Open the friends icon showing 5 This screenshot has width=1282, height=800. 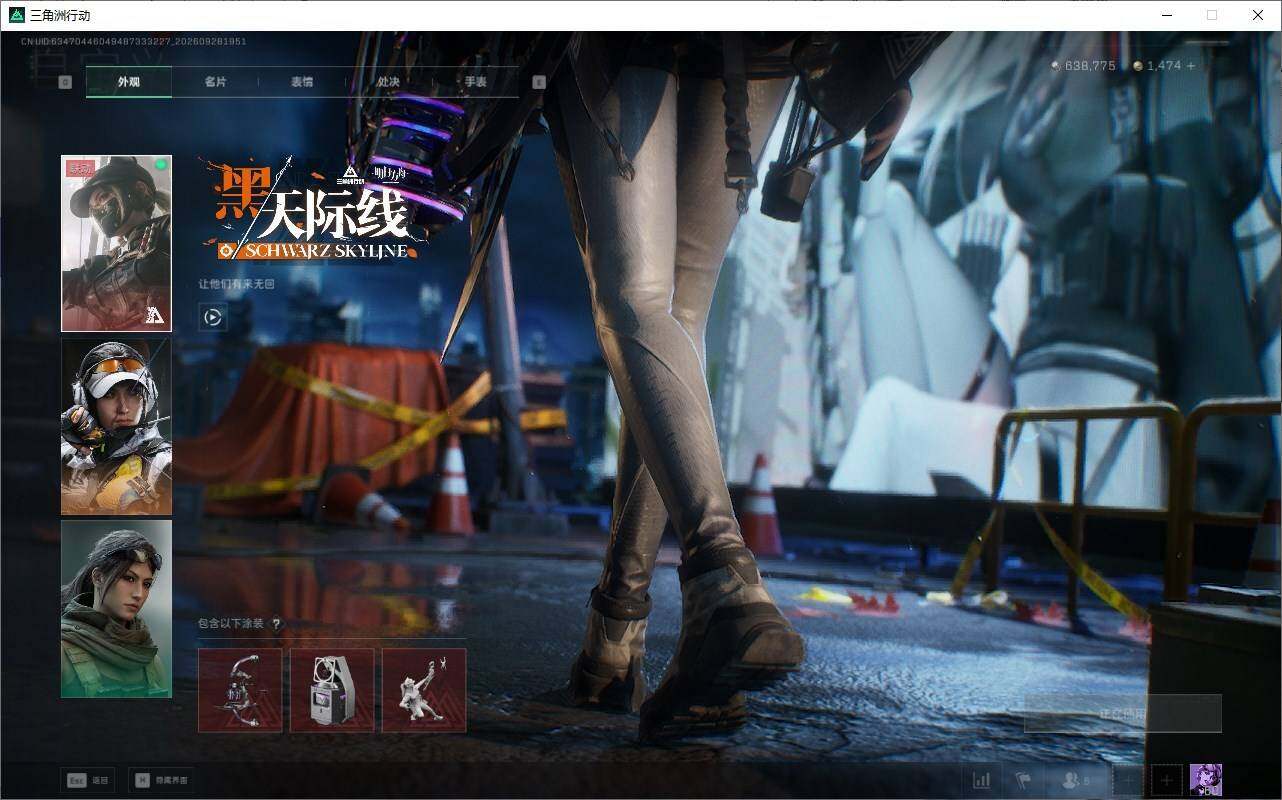1075,780
